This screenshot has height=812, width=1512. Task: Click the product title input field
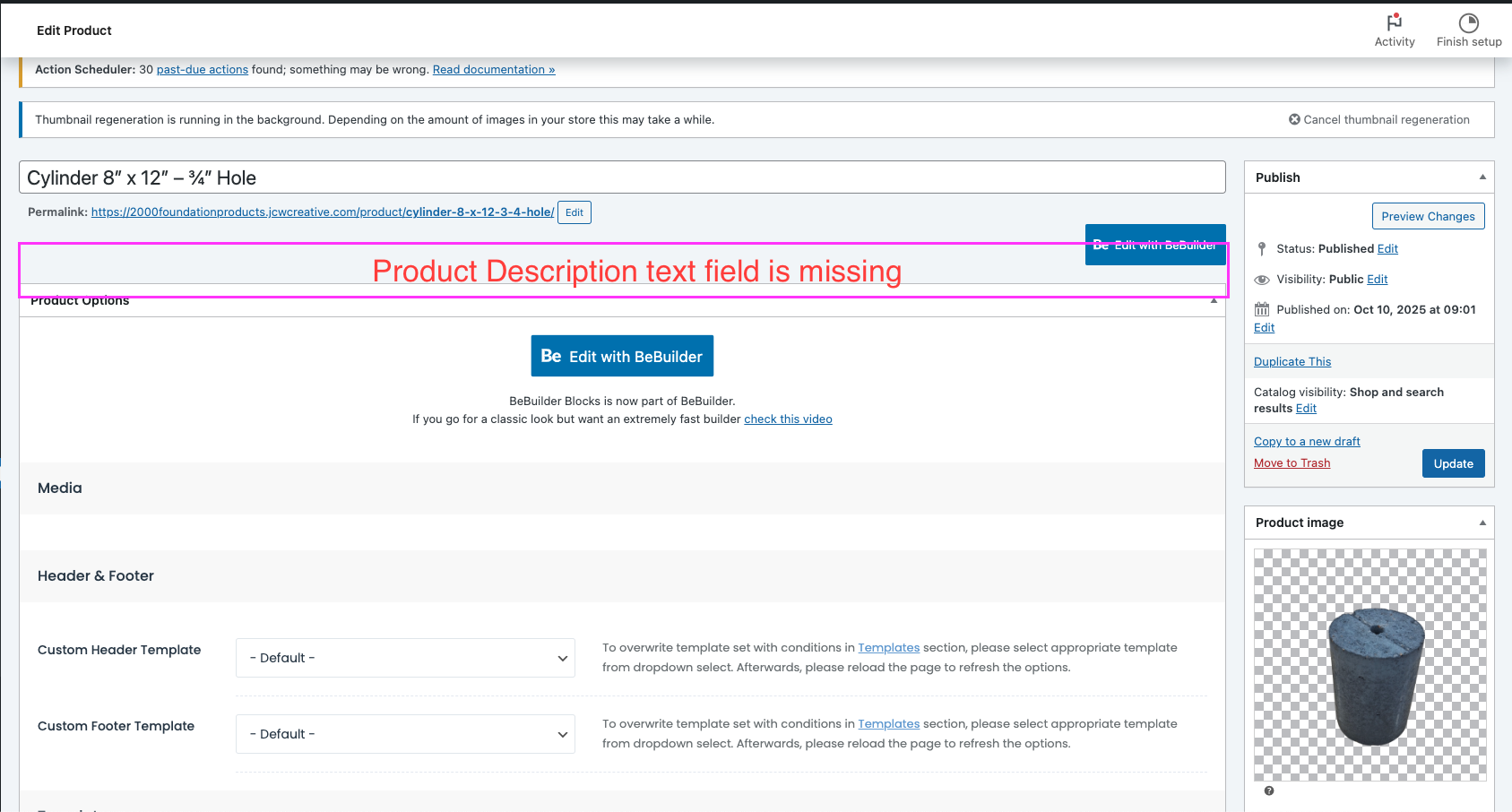click(x=622, y=177)
